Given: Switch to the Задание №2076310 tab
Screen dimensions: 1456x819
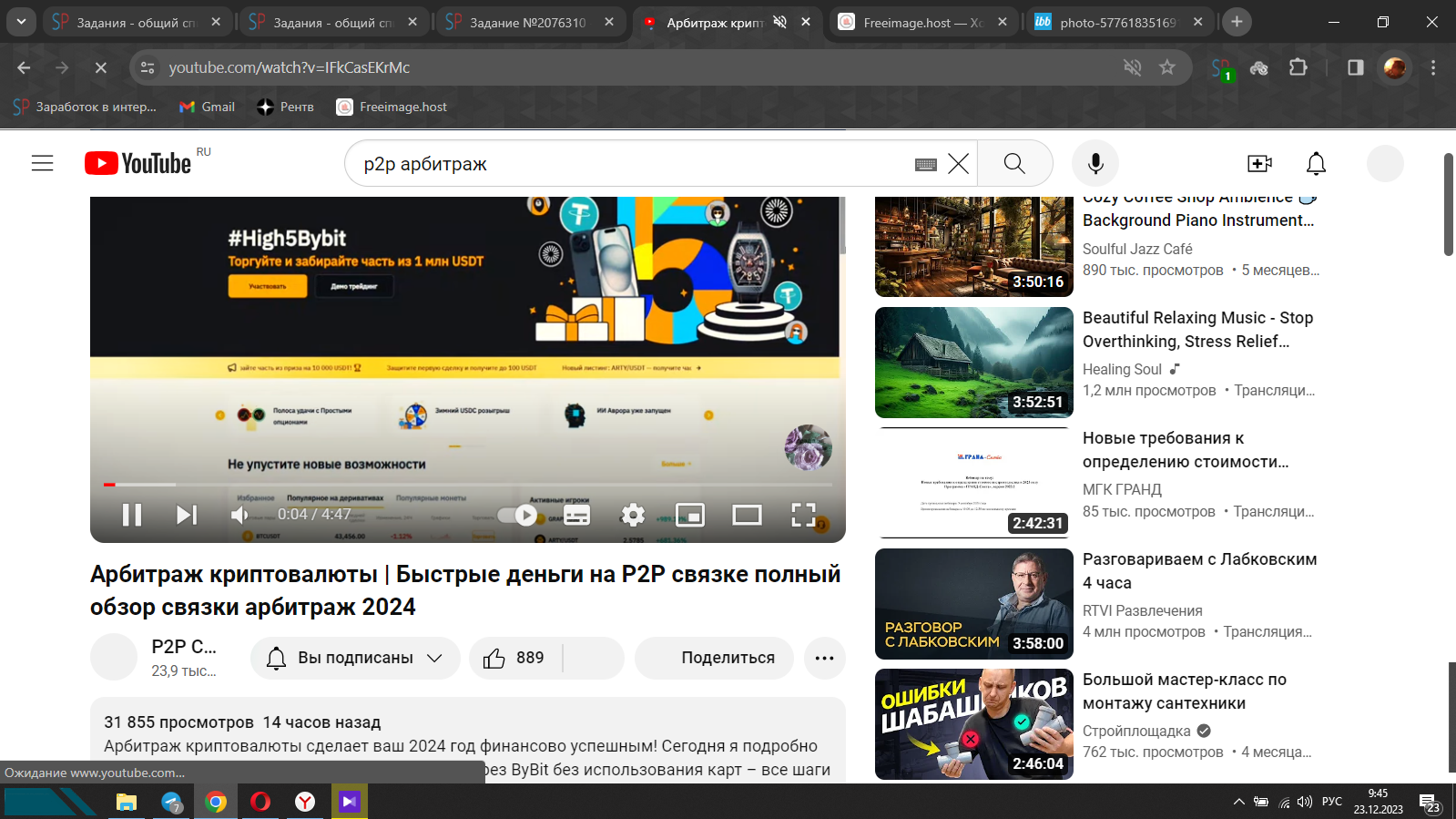Looking at the screenshot, I should click(x=529, y=22).
